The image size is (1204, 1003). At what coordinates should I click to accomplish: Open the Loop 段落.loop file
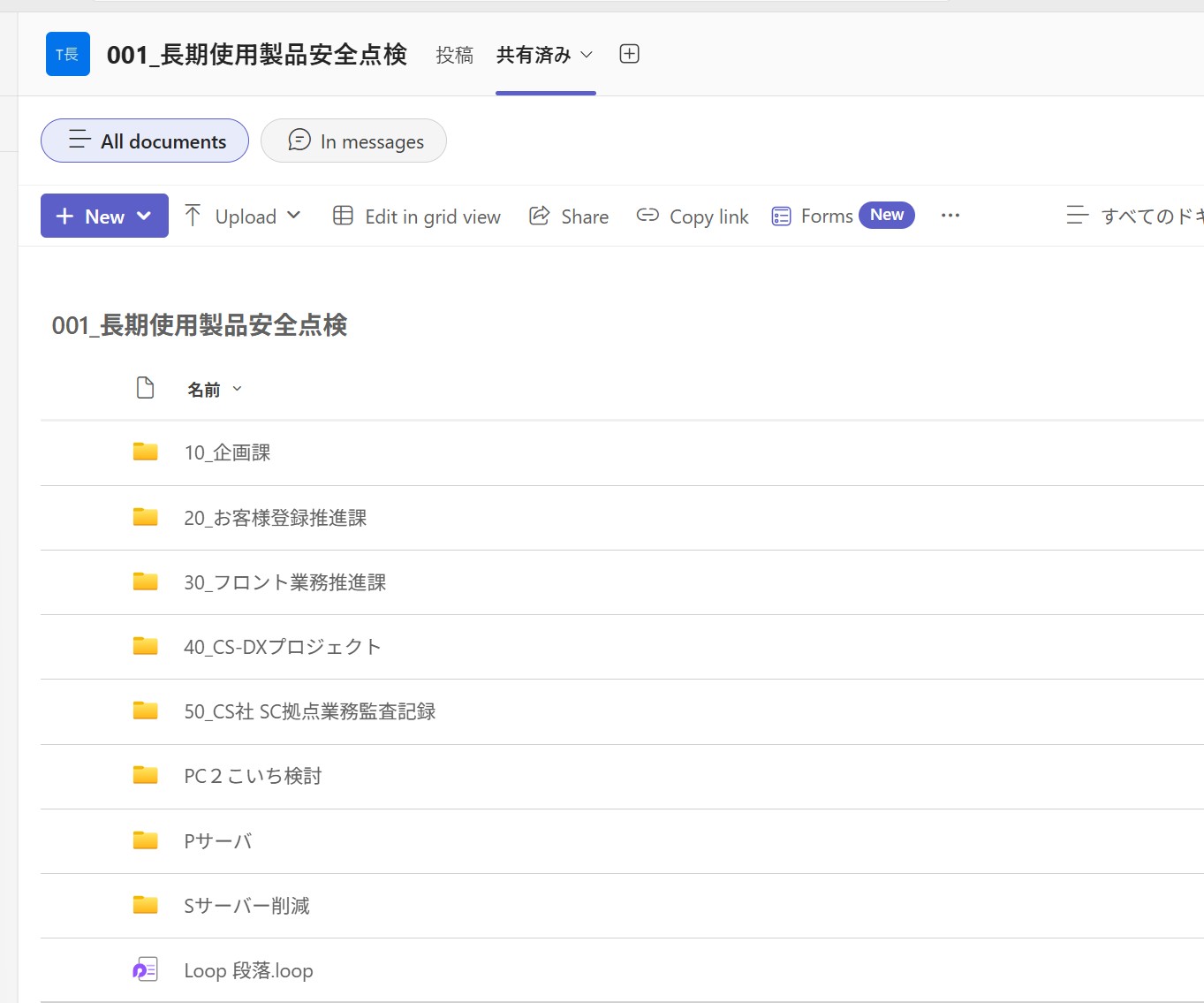[x=248, y=970]
